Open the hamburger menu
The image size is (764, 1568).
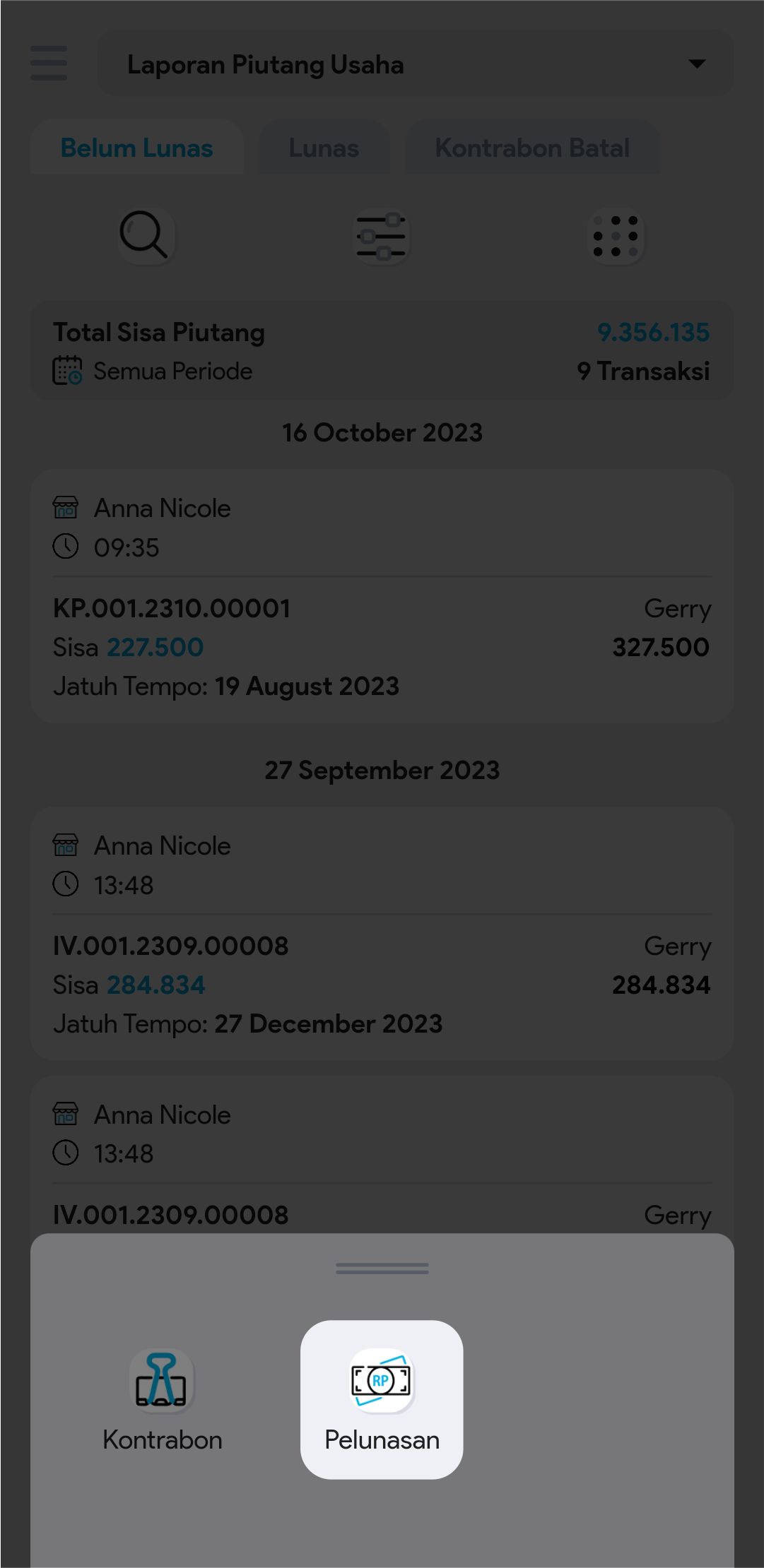click(49, 64)
